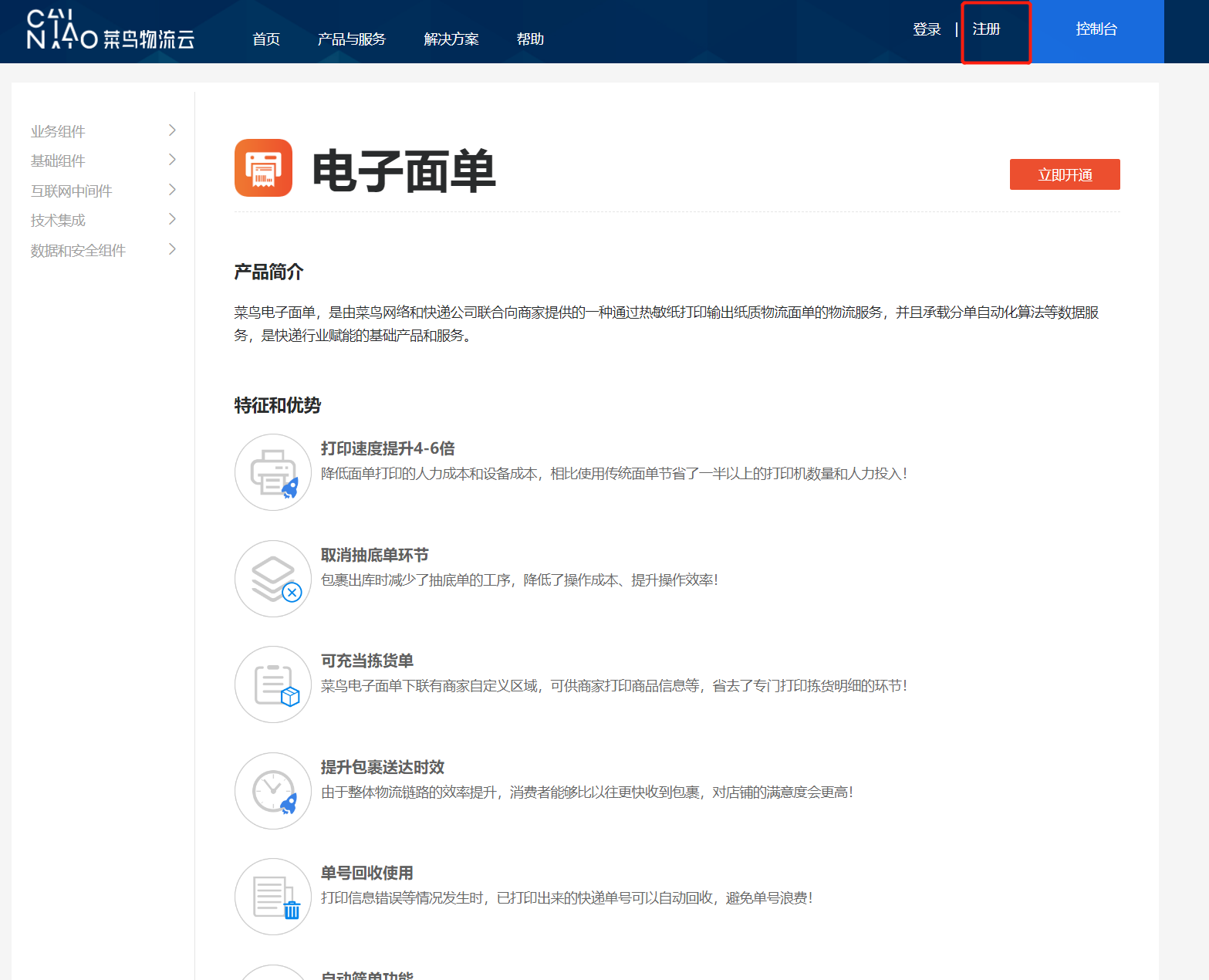The image size is (1209, 980).
Task: Click the 特征和优势 section heading
Action: click(x=277, y=405)
